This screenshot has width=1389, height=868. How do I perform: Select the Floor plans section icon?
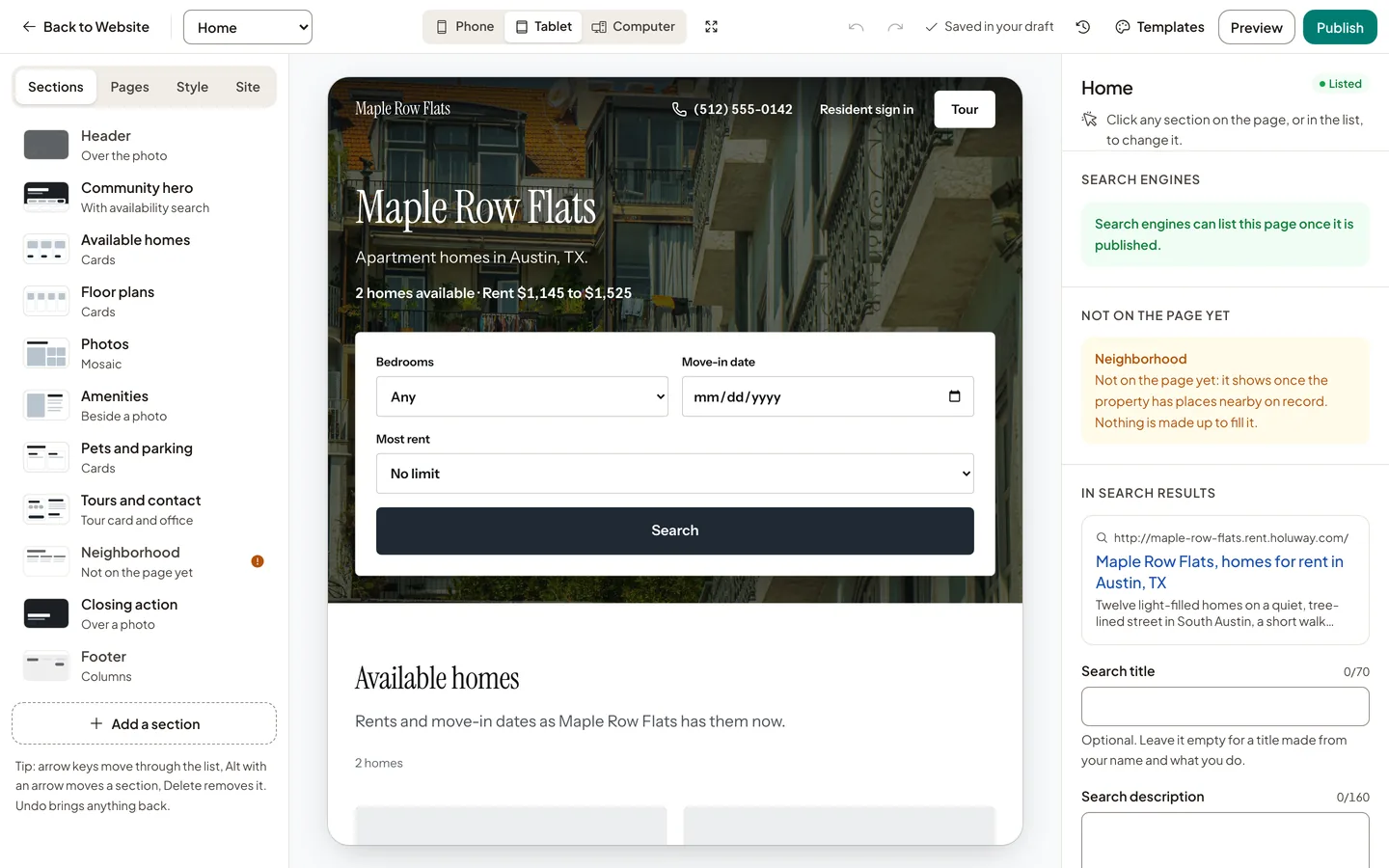(x=46, y=301)
